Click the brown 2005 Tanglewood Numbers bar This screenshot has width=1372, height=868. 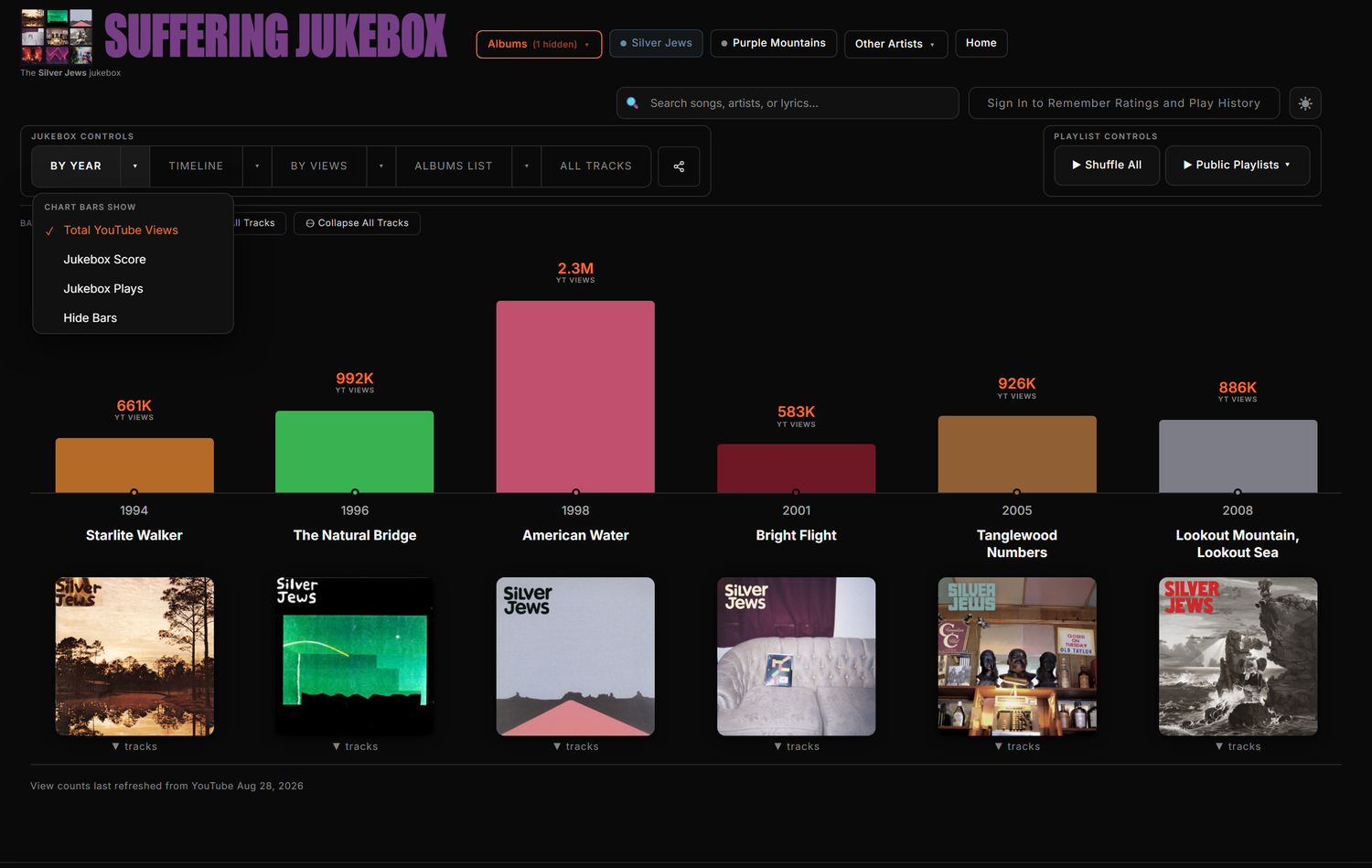[x=1017, y=455]
